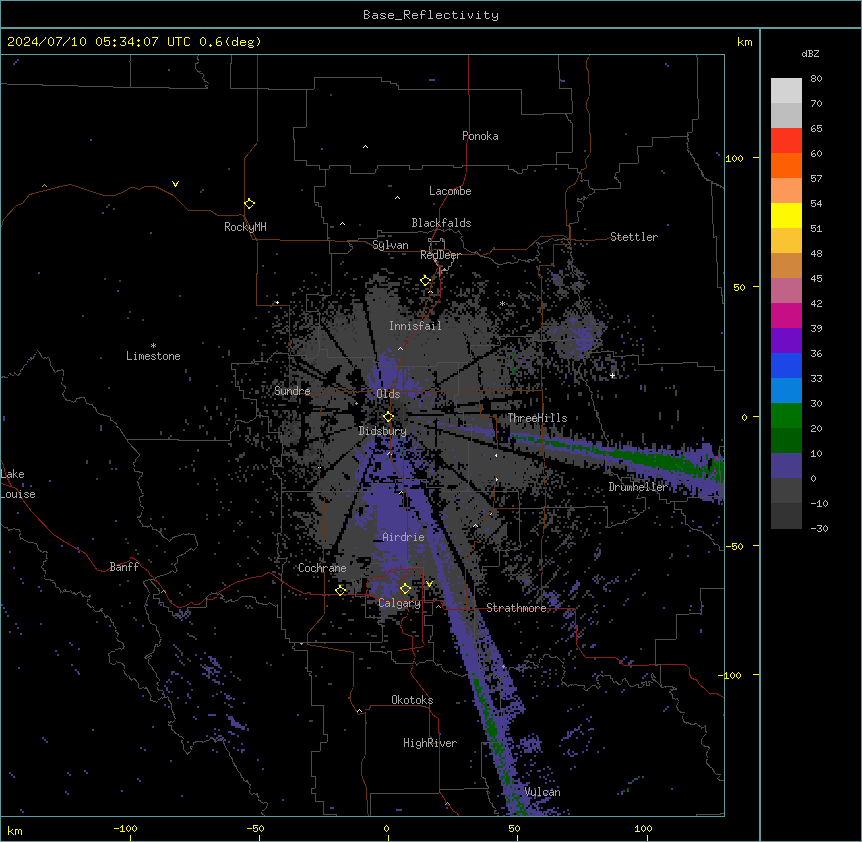Click the green 20-30 dBZ legend swatch
The width and height of the screenshot is (862, 842).
point(786,416)
